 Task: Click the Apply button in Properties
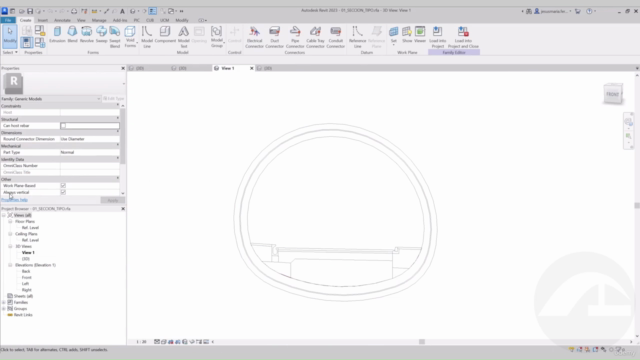(112, 200)
